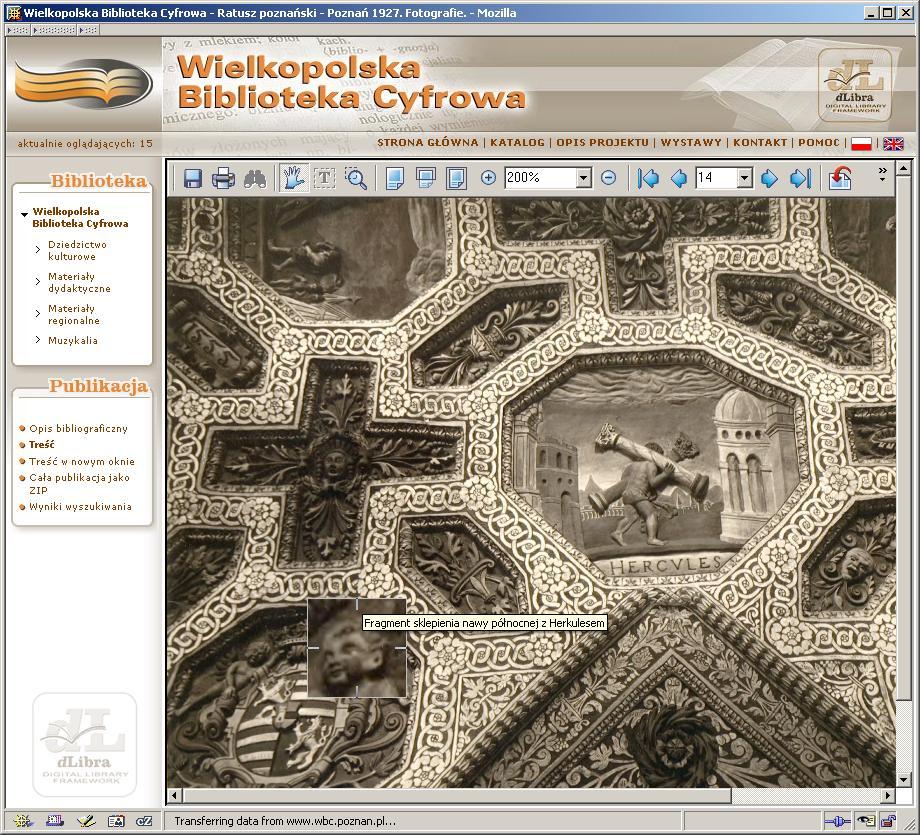Click the Mozilla window title bar icon
Viewport: 920px width, 835px height.
point(12,12)
